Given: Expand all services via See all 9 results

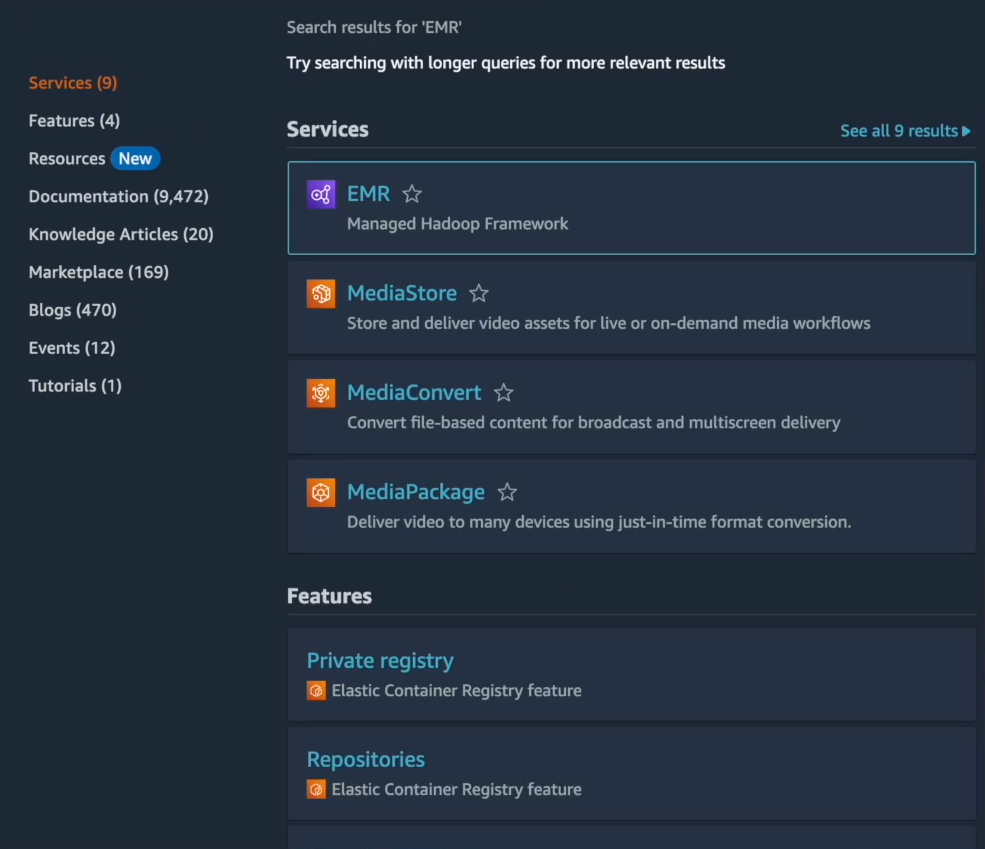Looking at the screenshot, I should [x=897, y=130].
